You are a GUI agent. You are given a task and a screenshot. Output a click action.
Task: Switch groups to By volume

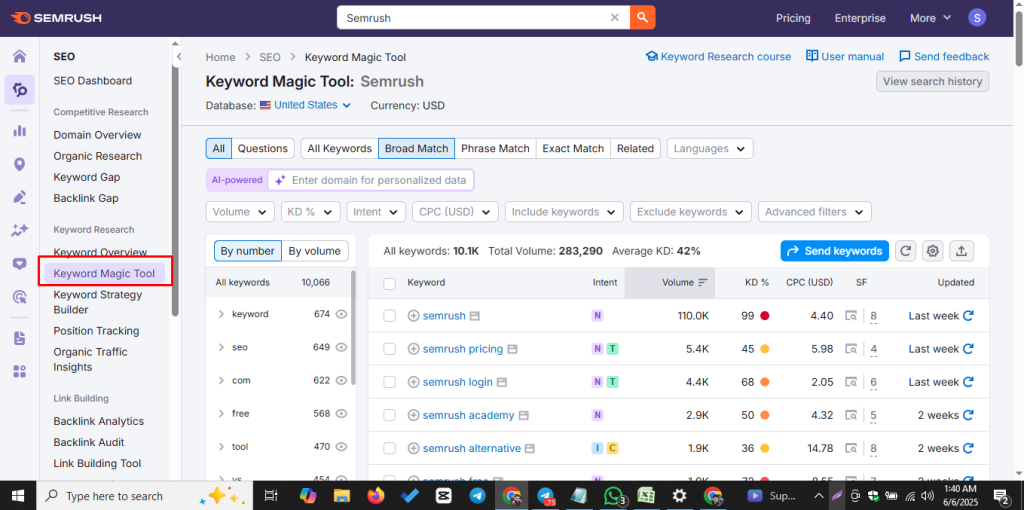pos(315,251)
